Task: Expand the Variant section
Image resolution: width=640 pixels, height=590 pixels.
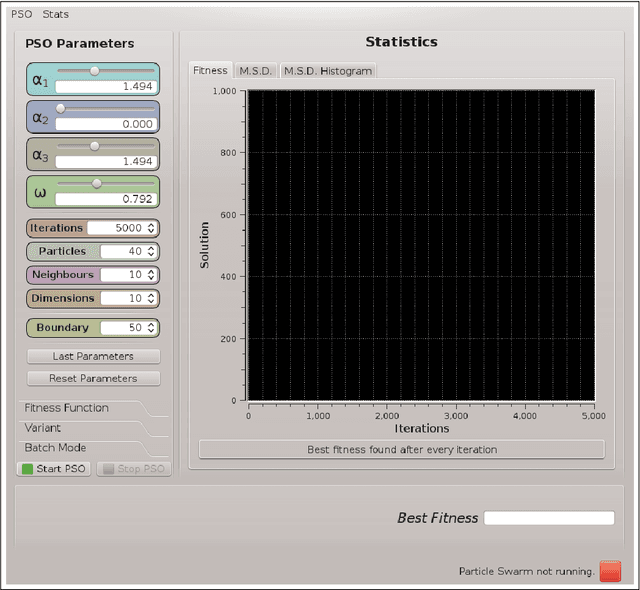Action: [42, 428]
